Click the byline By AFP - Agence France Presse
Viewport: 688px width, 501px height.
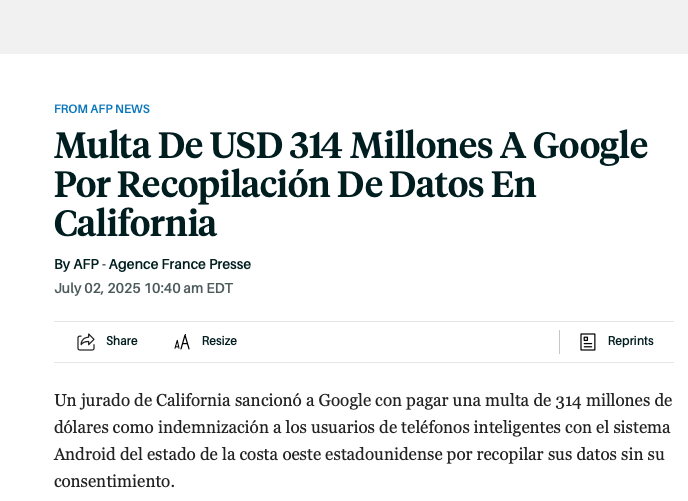click(x=153, y=264)
